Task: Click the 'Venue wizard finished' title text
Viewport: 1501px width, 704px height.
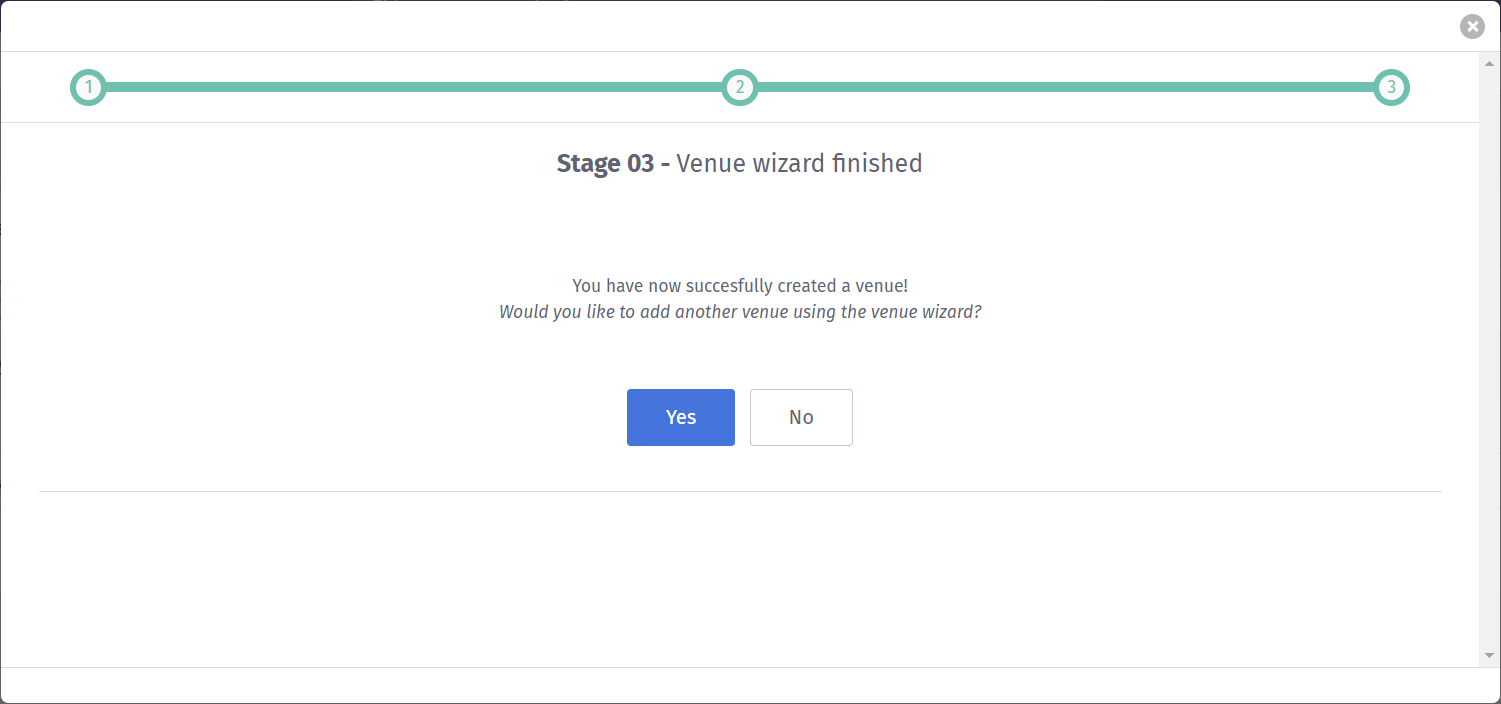Action: tap(799, 163)
